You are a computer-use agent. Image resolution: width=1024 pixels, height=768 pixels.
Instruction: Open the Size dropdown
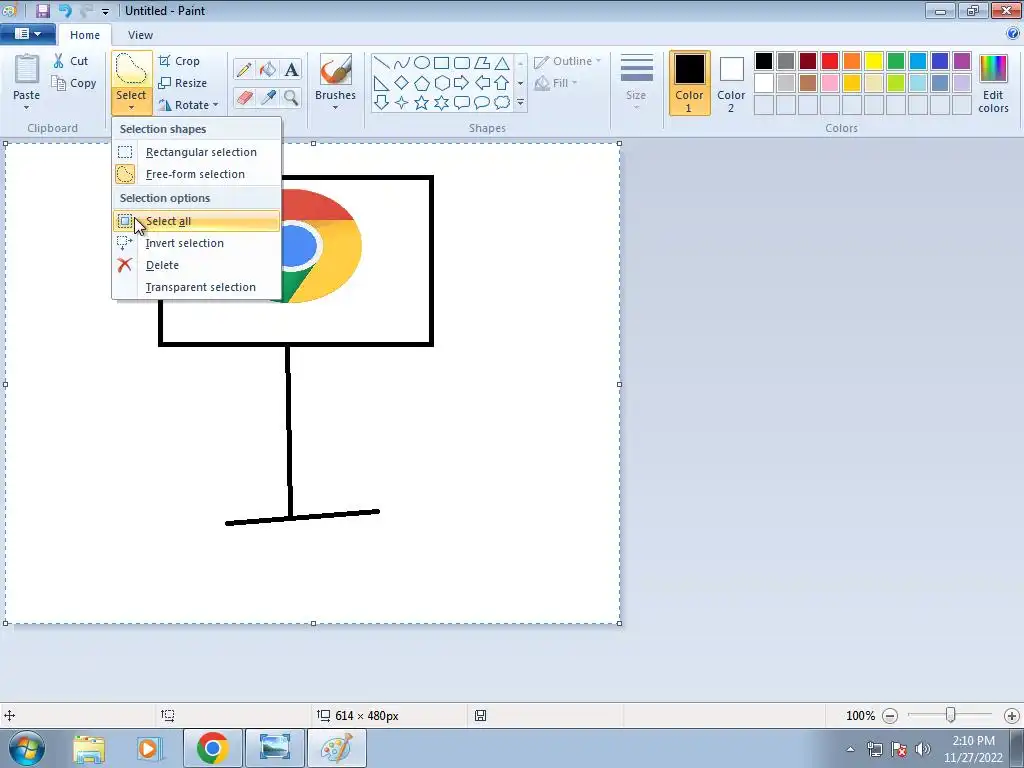point(636,82)
